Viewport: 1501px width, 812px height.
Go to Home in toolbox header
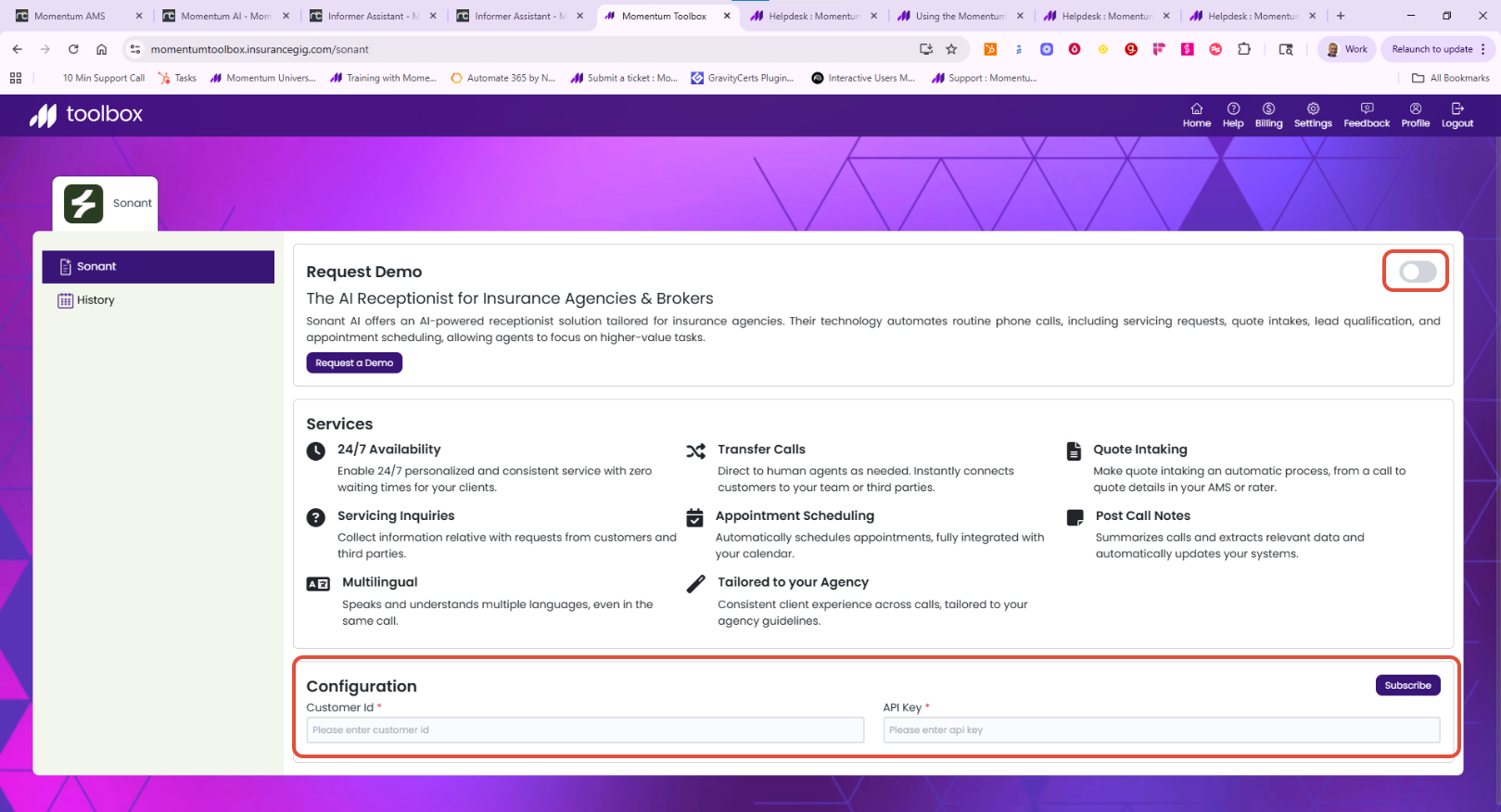point(1197,115)
